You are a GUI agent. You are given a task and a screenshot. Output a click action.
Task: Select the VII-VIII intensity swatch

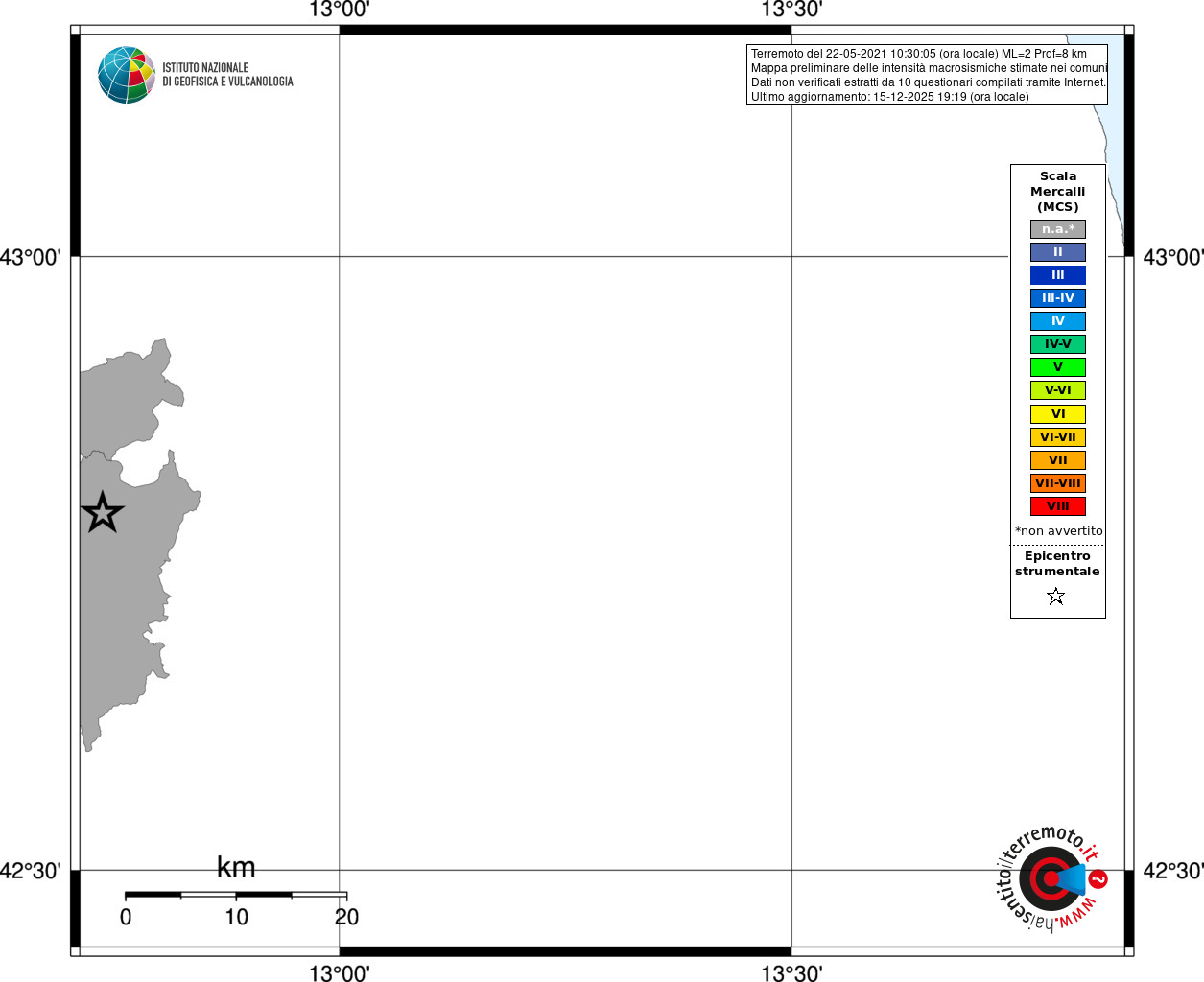tap(1058, 483)
